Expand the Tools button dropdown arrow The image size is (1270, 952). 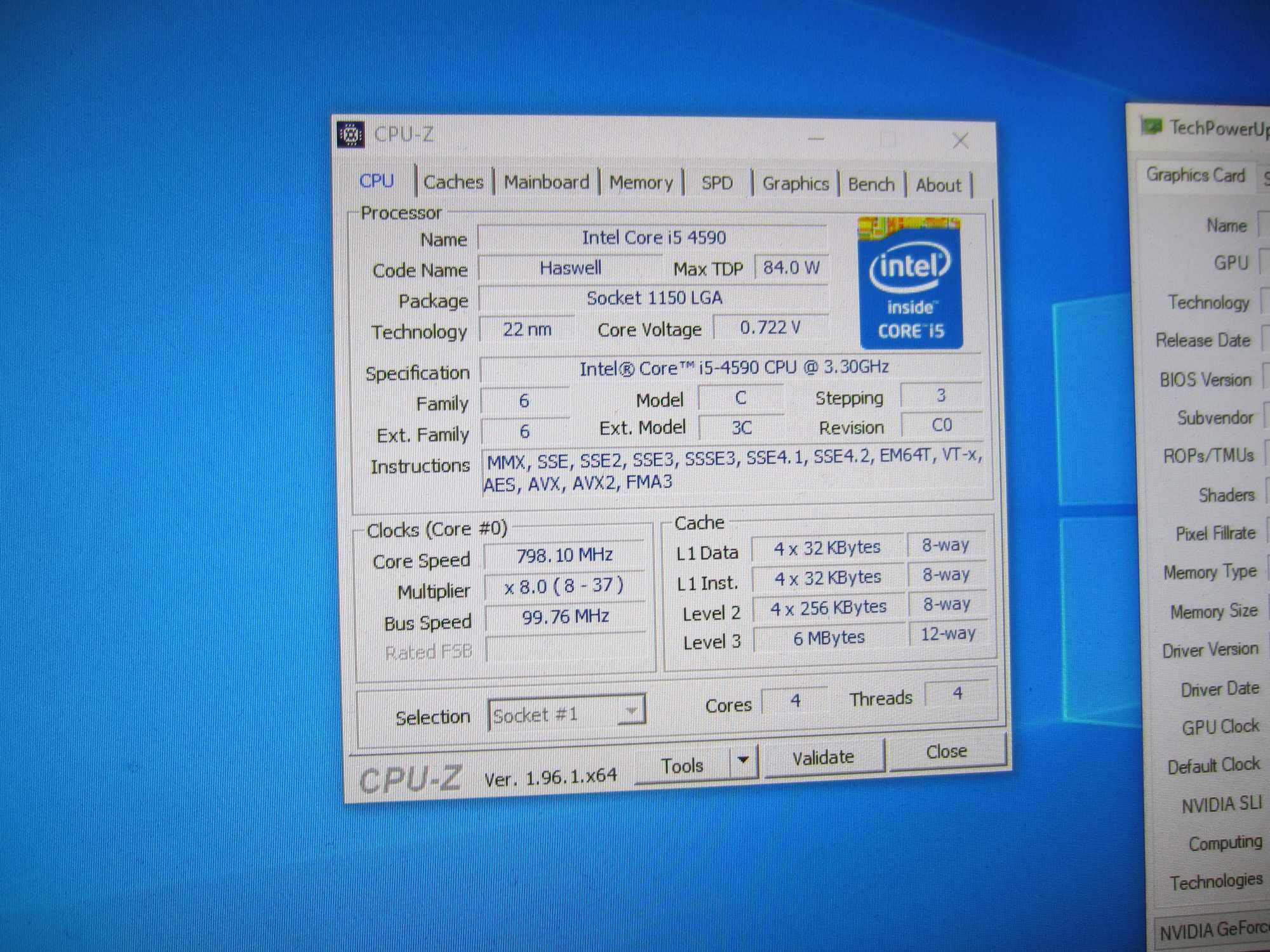pos(744,760)
